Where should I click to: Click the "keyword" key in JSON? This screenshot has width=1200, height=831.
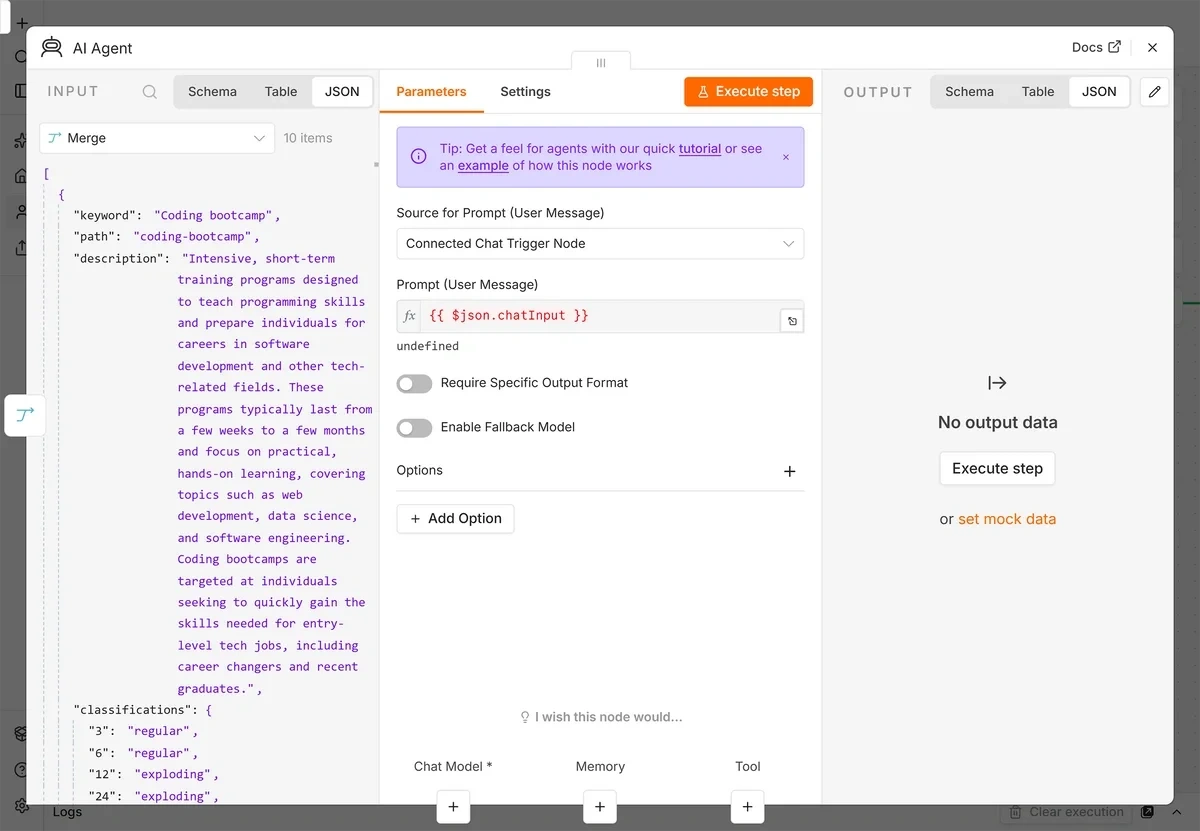pyautogui.click(x=105, y=215)
